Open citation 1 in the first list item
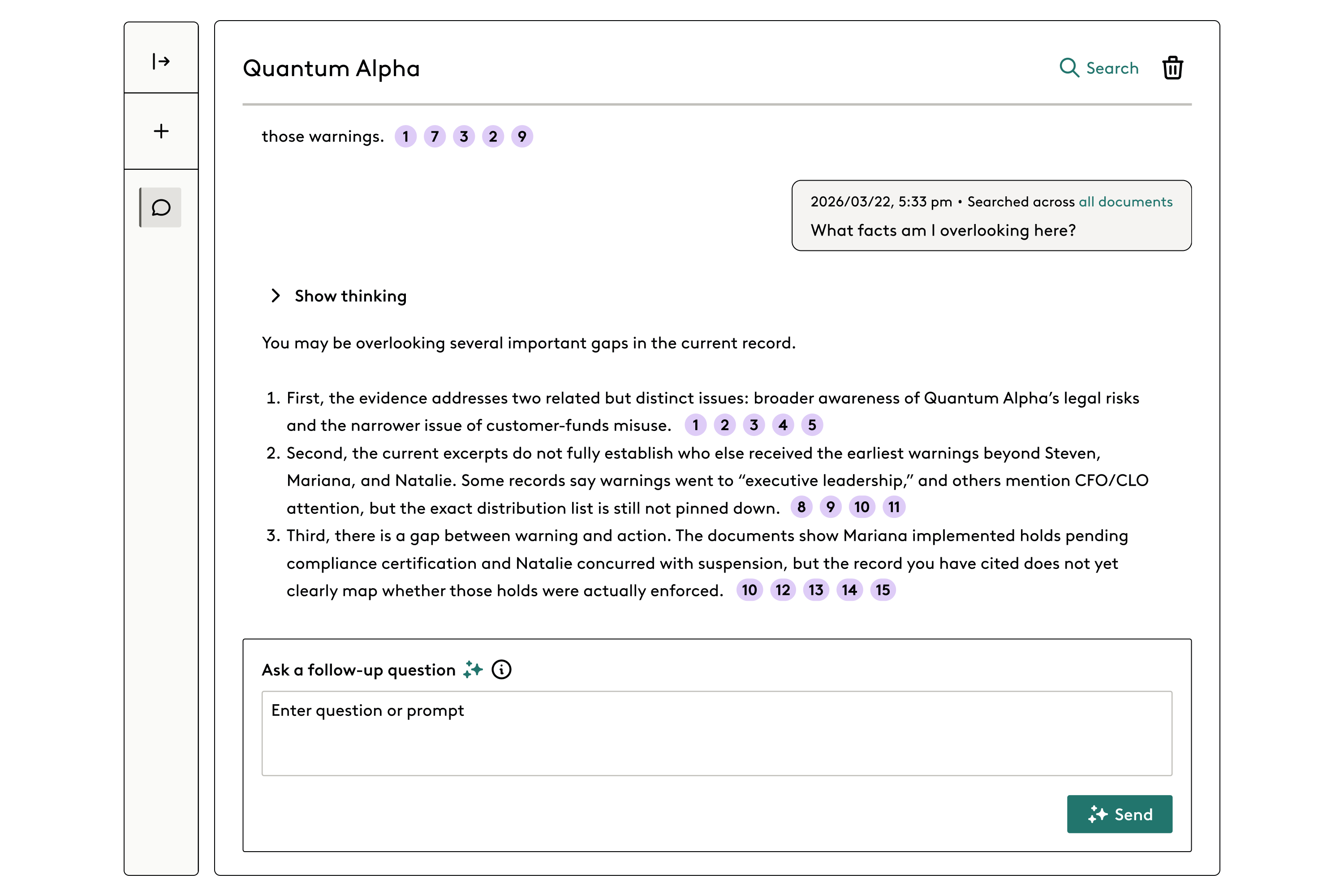1344x896 pixels. click(695, 425)
